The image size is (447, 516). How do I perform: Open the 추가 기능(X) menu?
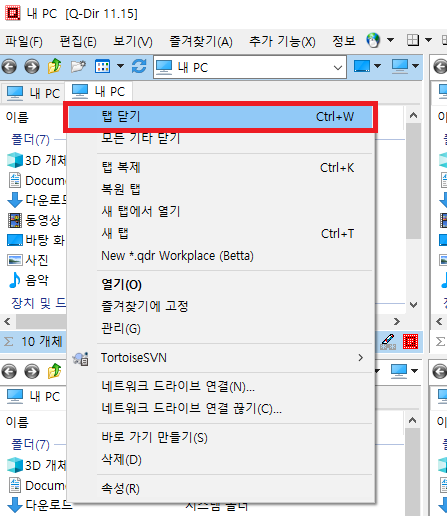[282, 42]
